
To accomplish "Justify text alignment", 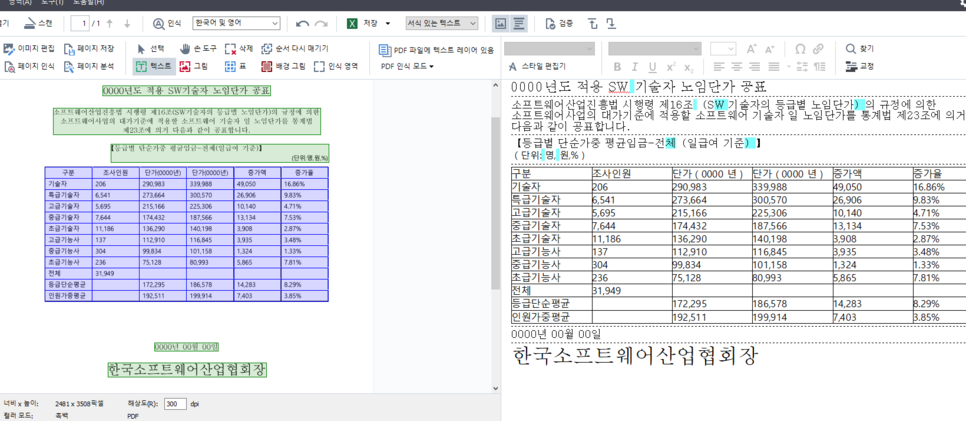I will tap(774, 66).
